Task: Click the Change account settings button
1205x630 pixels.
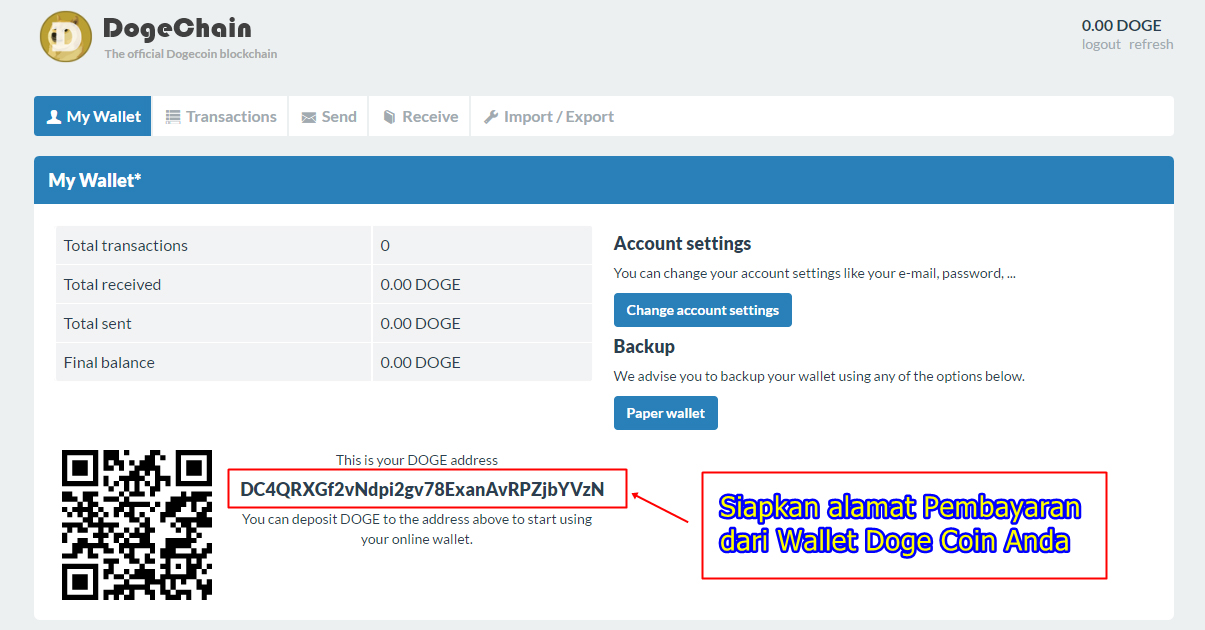Action: point(703,310)
